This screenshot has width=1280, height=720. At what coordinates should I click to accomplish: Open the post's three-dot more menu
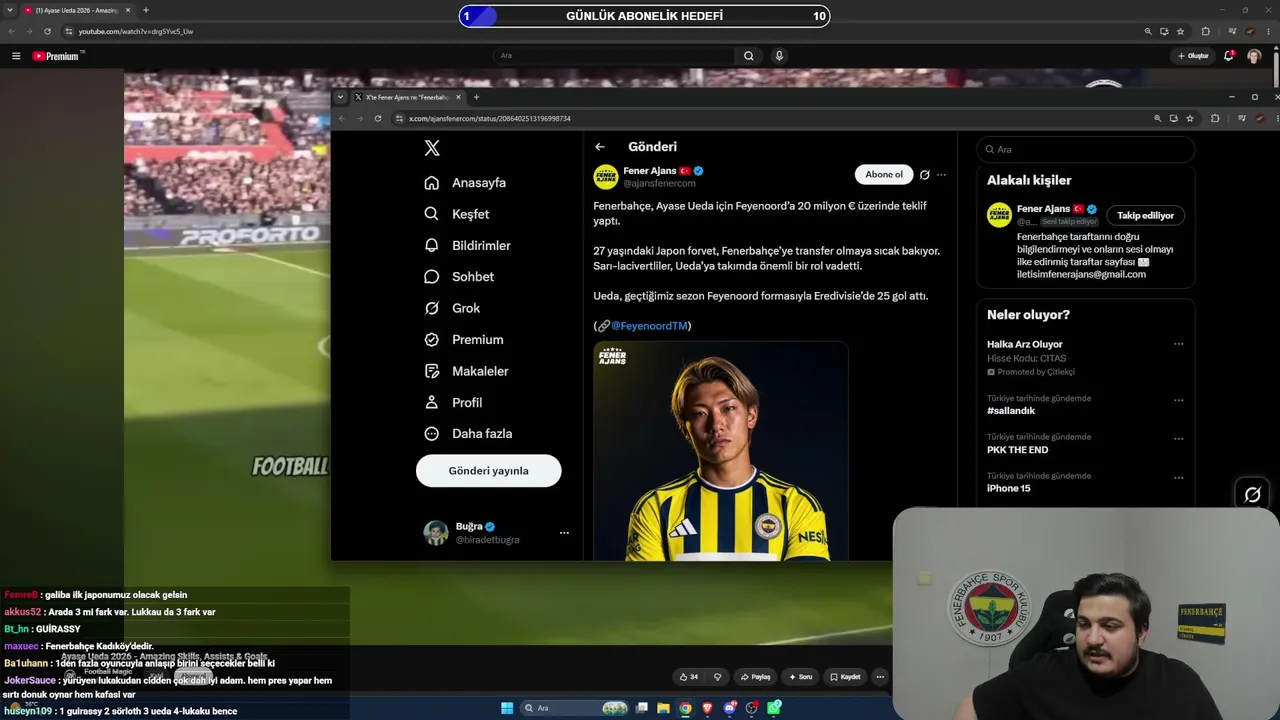tap(941, 175)
